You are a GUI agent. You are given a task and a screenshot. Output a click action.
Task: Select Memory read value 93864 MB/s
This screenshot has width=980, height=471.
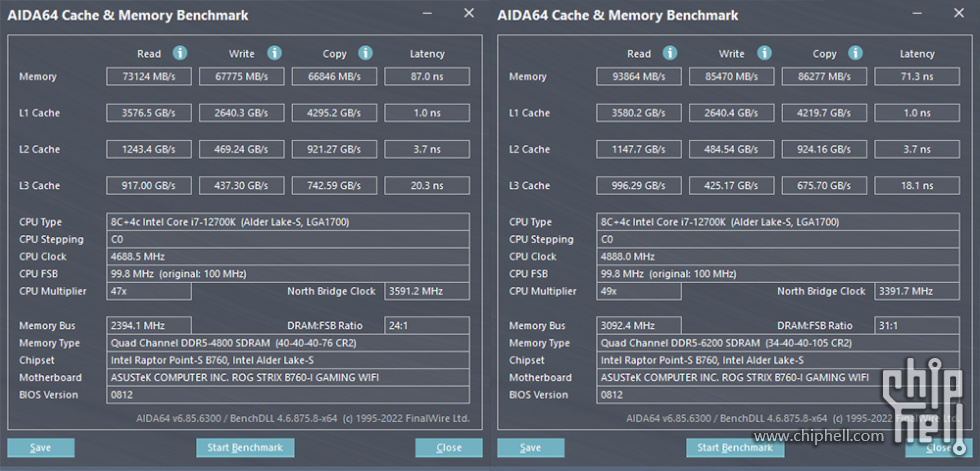click(x=639, y=77)
